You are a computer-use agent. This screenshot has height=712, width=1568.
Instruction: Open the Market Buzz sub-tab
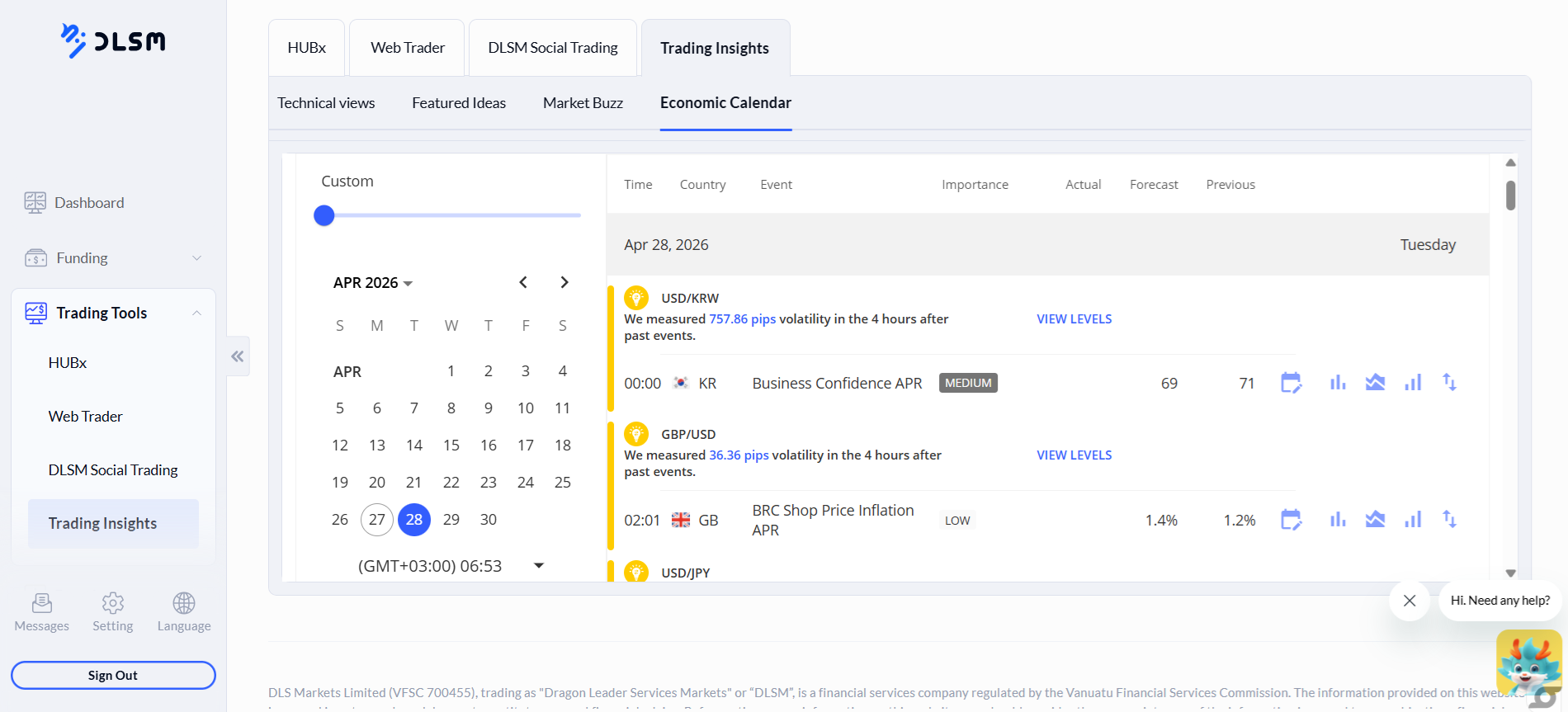click(583, 103)
